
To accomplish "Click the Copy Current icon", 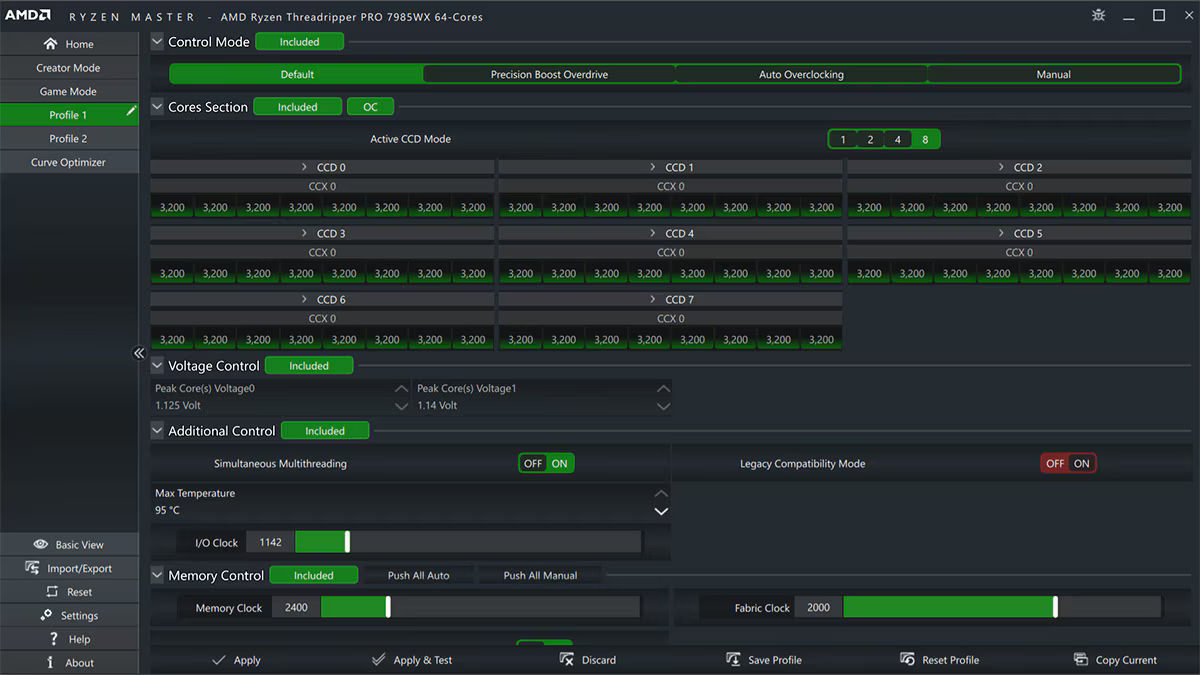I will coord(1081,660).
